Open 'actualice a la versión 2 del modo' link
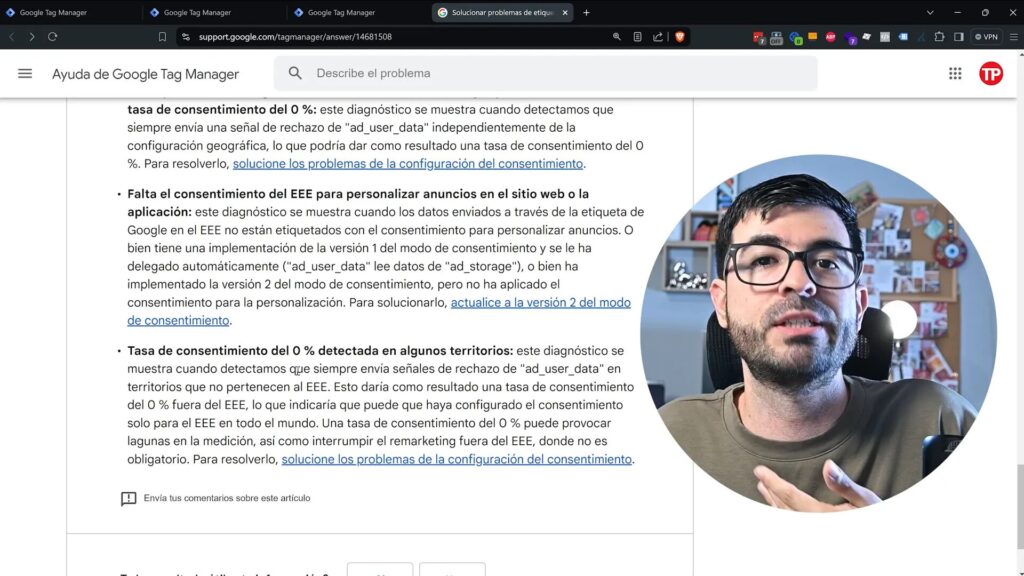Viewport: 1024px width, 576px height. [x=541, y=302]
